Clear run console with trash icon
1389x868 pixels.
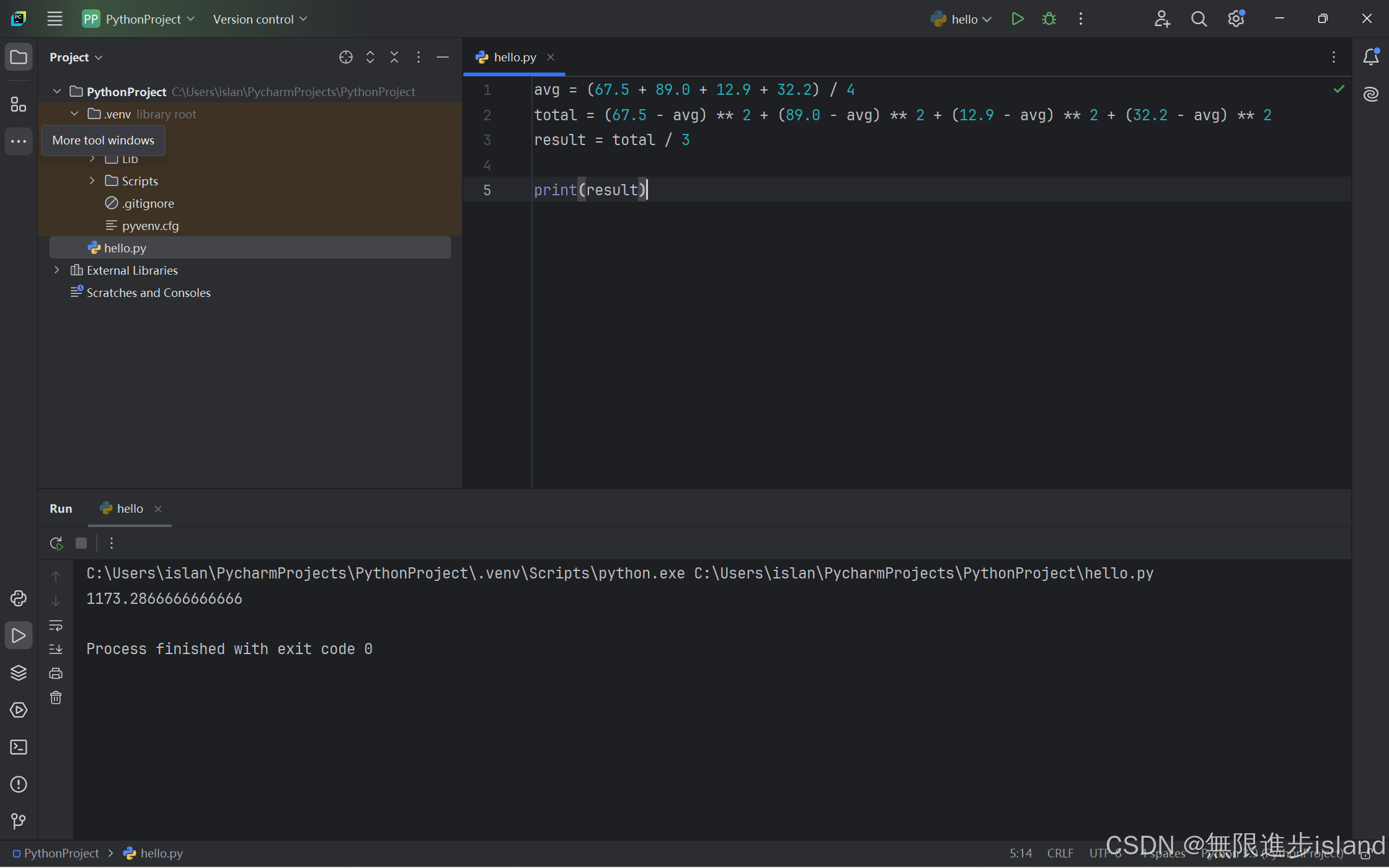pos(56,698)
